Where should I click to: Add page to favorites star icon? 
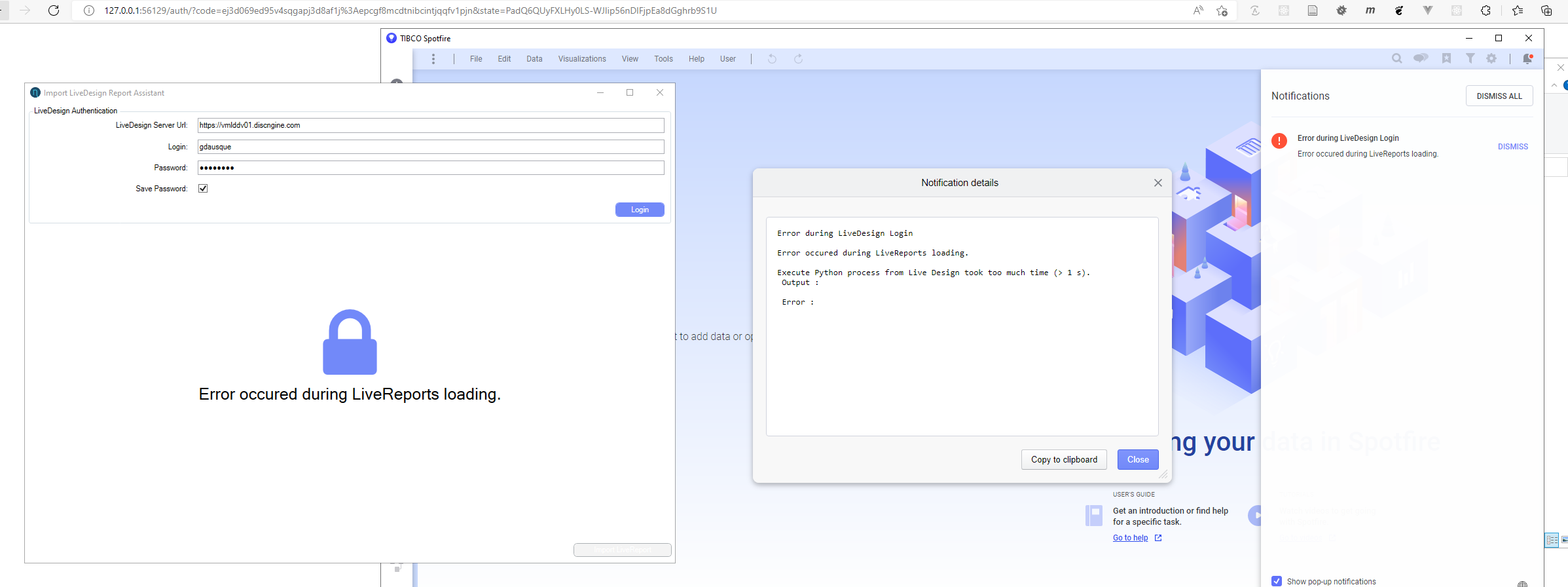coord(1222,10)
